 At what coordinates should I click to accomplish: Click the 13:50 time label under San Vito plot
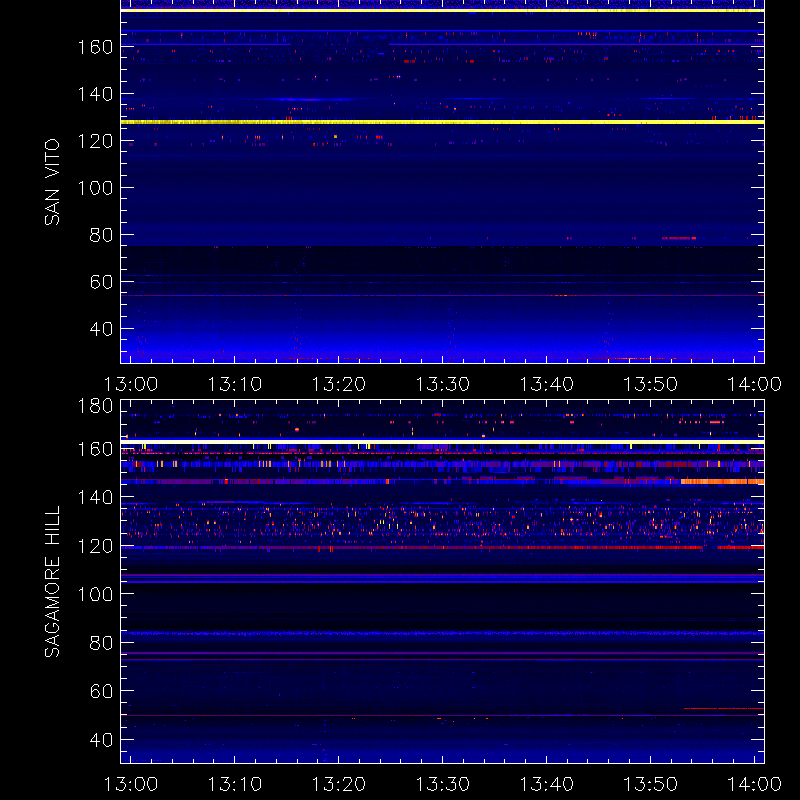[x=651, y=384]
